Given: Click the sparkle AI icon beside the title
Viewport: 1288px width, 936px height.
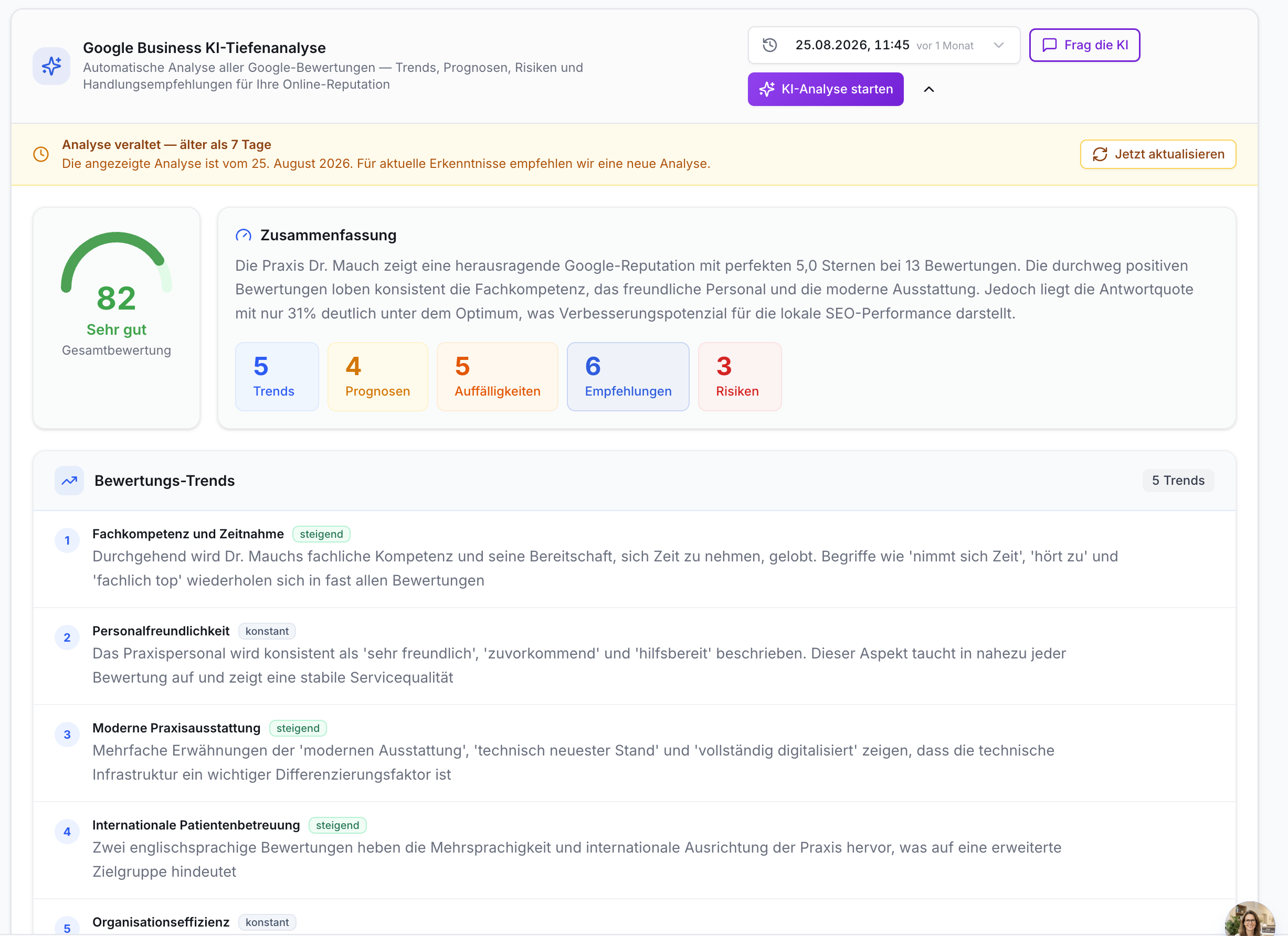Looking at the screenshot, I should 51,66.
